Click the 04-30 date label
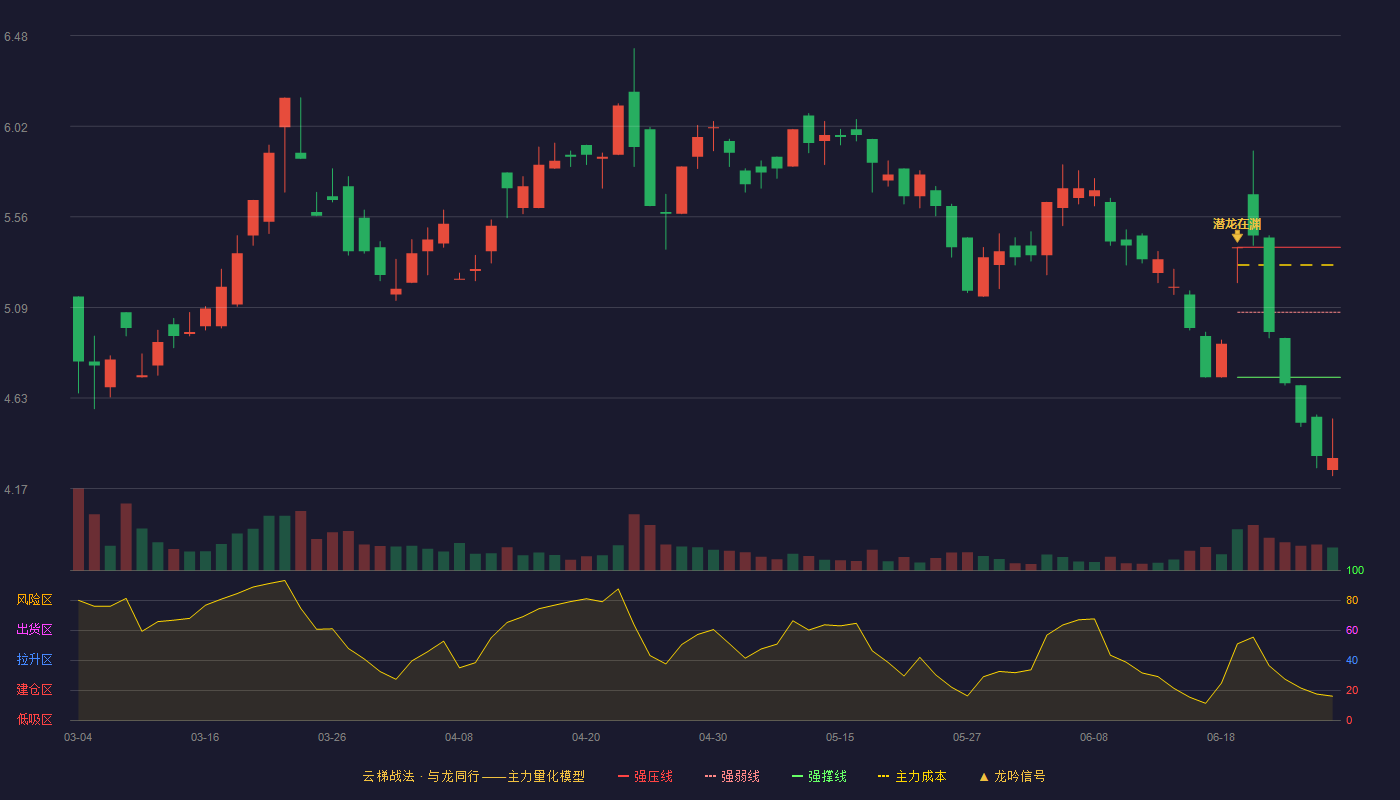The width and height of the screenshot is (1400, 800). click(713, 737)
